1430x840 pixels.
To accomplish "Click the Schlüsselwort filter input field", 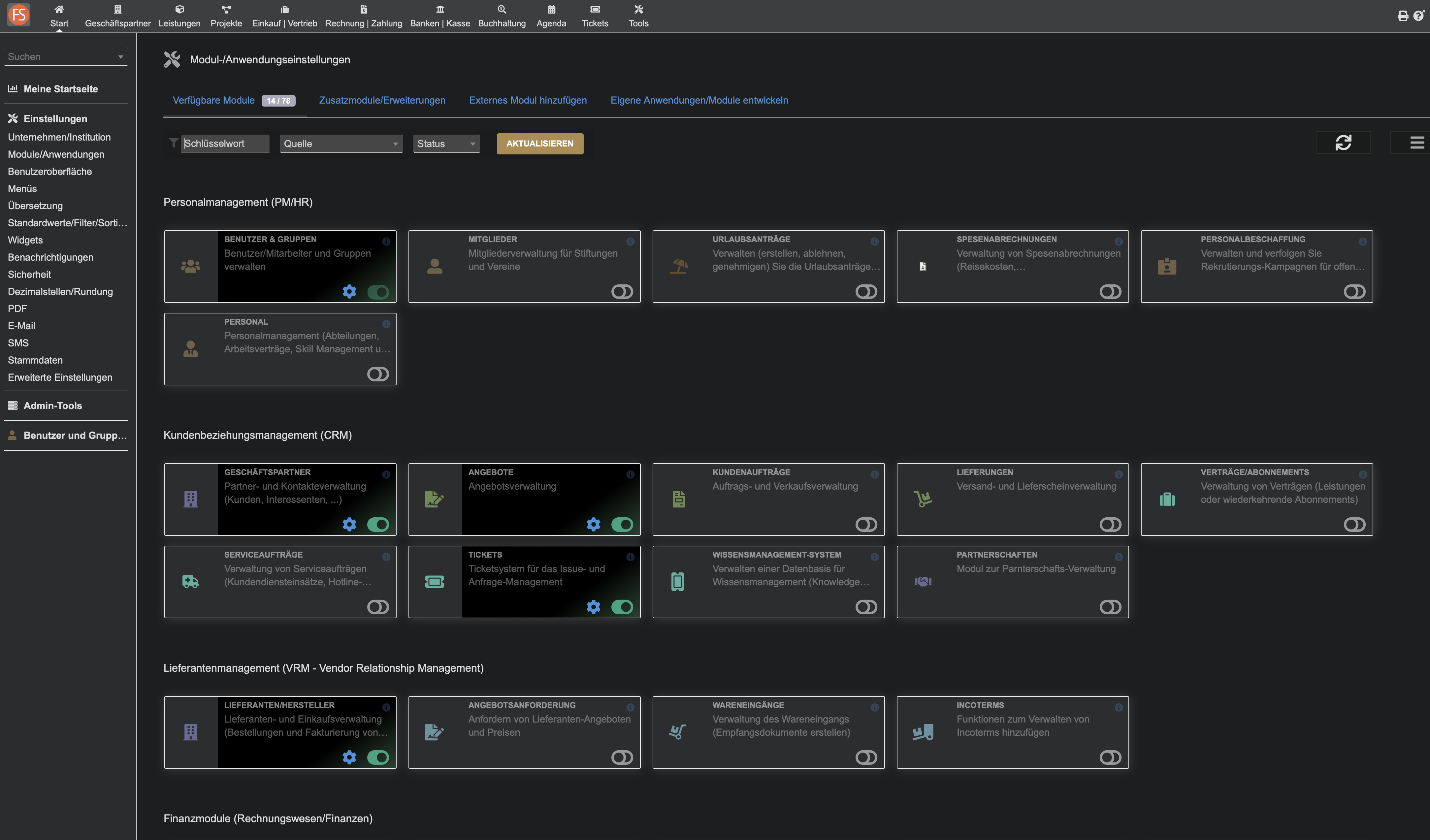I will click(225, 144).
